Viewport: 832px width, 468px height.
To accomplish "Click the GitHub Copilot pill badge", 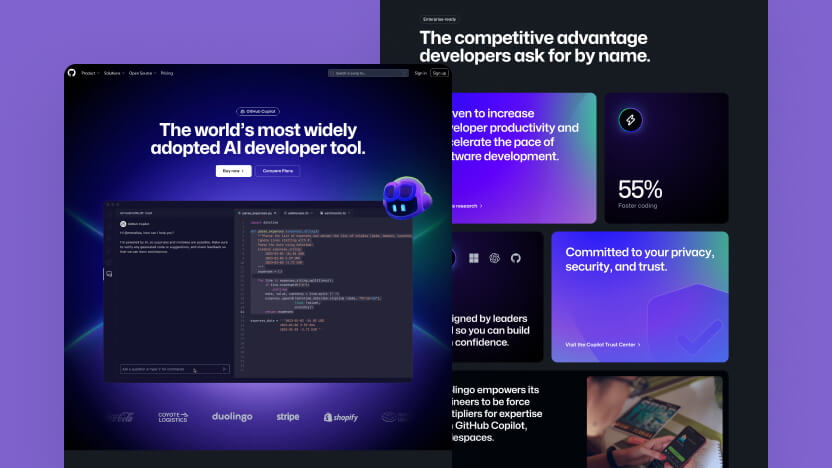I will [x=258, y=111].
